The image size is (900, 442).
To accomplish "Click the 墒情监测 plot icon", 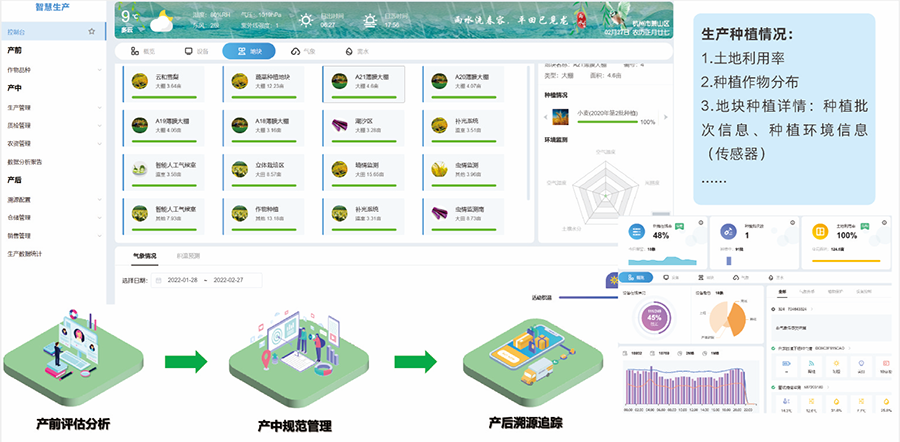I will point(339,169).
